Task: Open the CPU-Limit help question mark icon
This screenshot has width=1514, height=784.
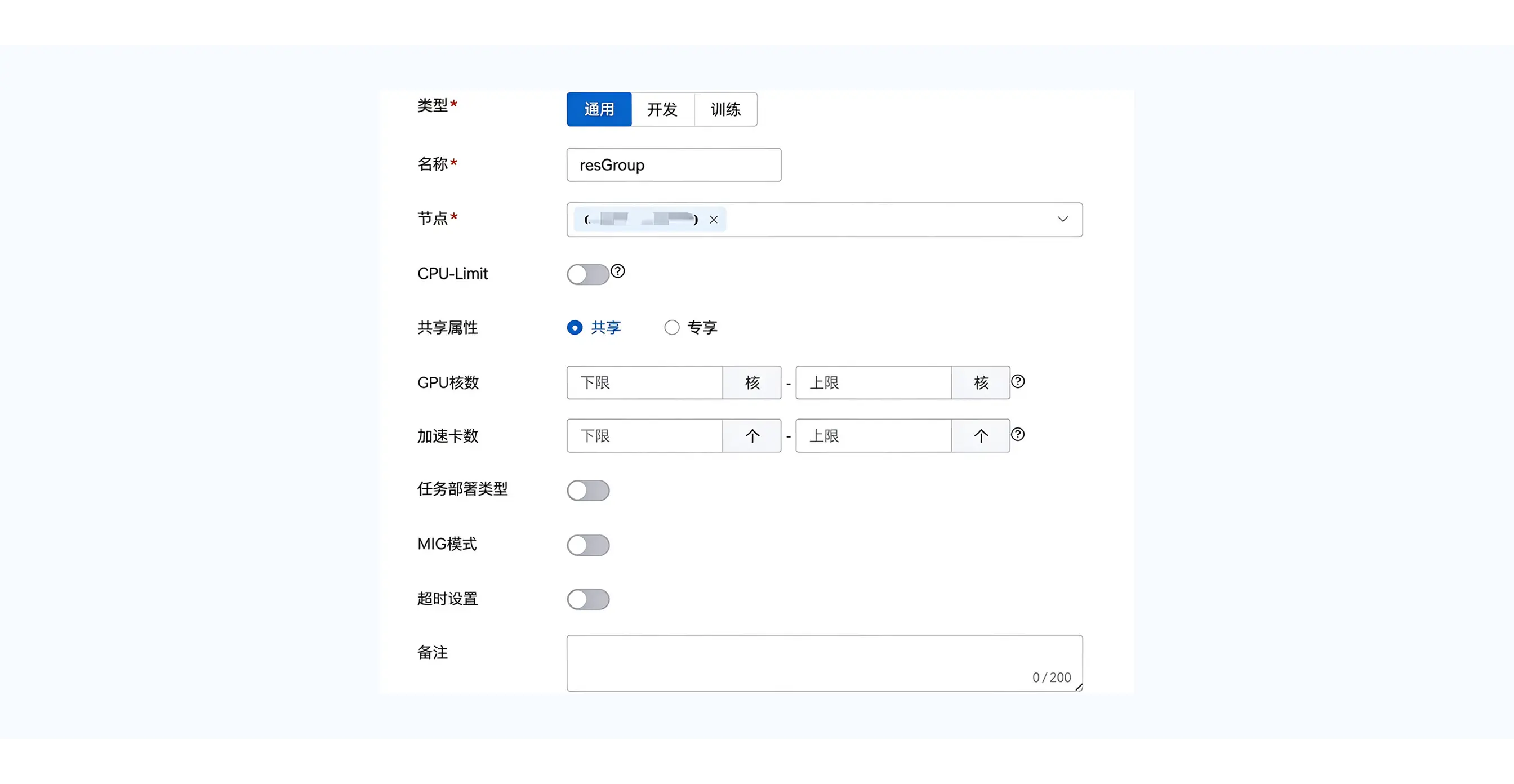Action: tap(618, 271)
